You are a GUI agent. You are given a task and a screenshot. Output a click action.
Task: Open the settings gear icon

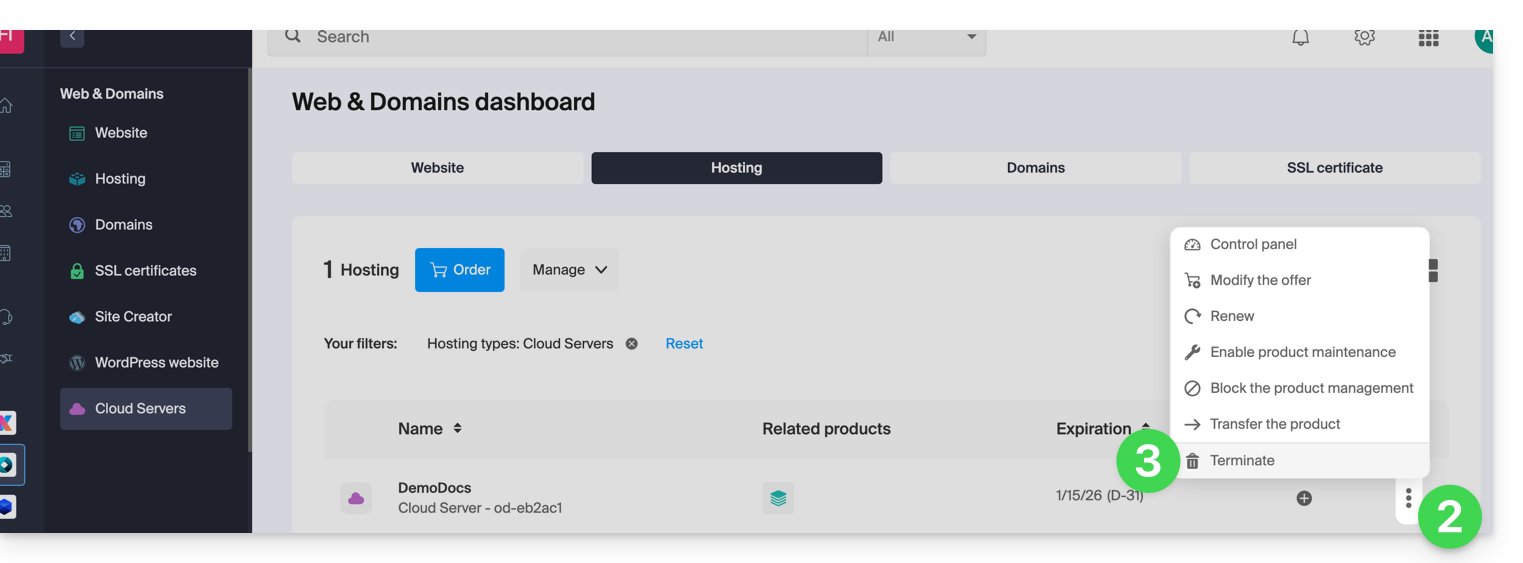pos(1364,38)
